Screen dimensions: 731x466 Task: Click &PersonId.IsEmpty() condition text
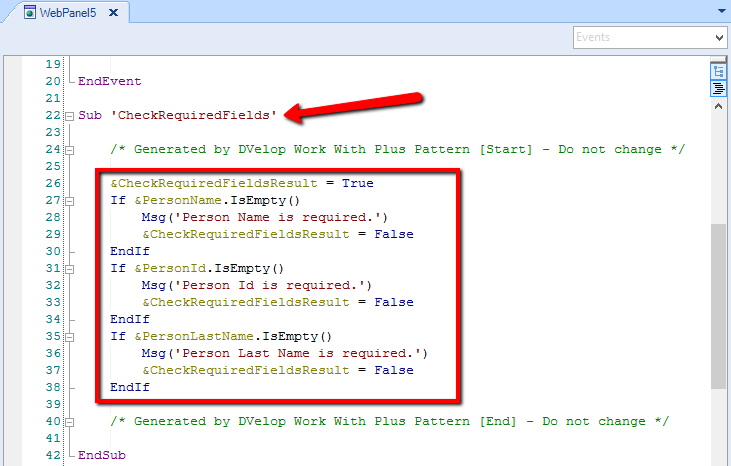coord(209,268)
